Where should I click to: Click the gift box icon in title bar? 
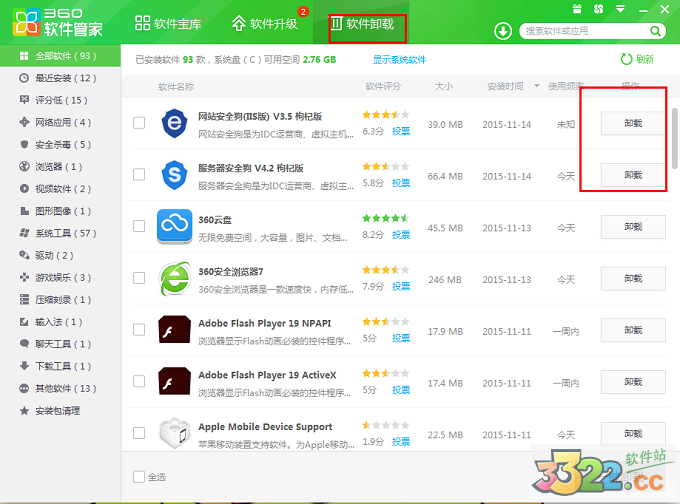click(577, 9)
